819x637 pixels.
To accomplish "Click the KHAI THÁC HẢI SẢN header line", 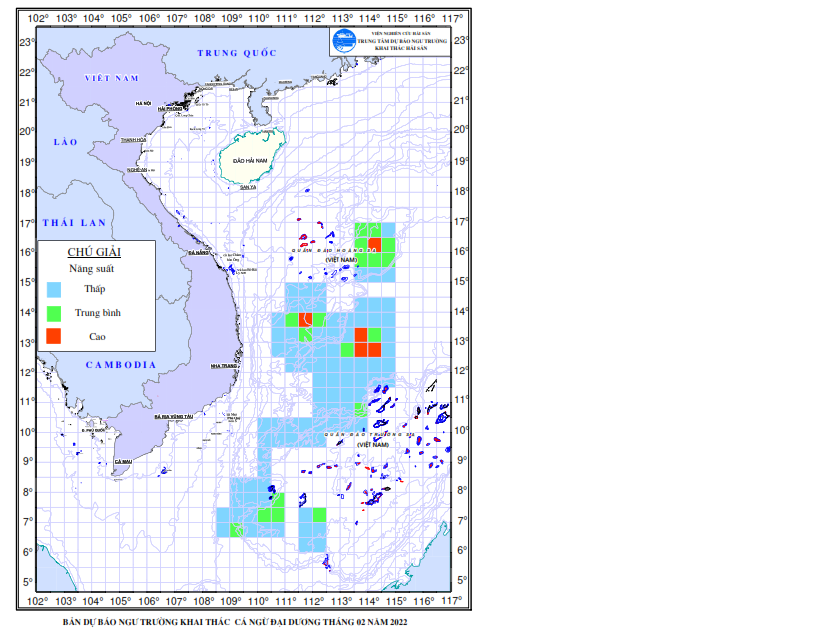I will (x=401, y=48).
